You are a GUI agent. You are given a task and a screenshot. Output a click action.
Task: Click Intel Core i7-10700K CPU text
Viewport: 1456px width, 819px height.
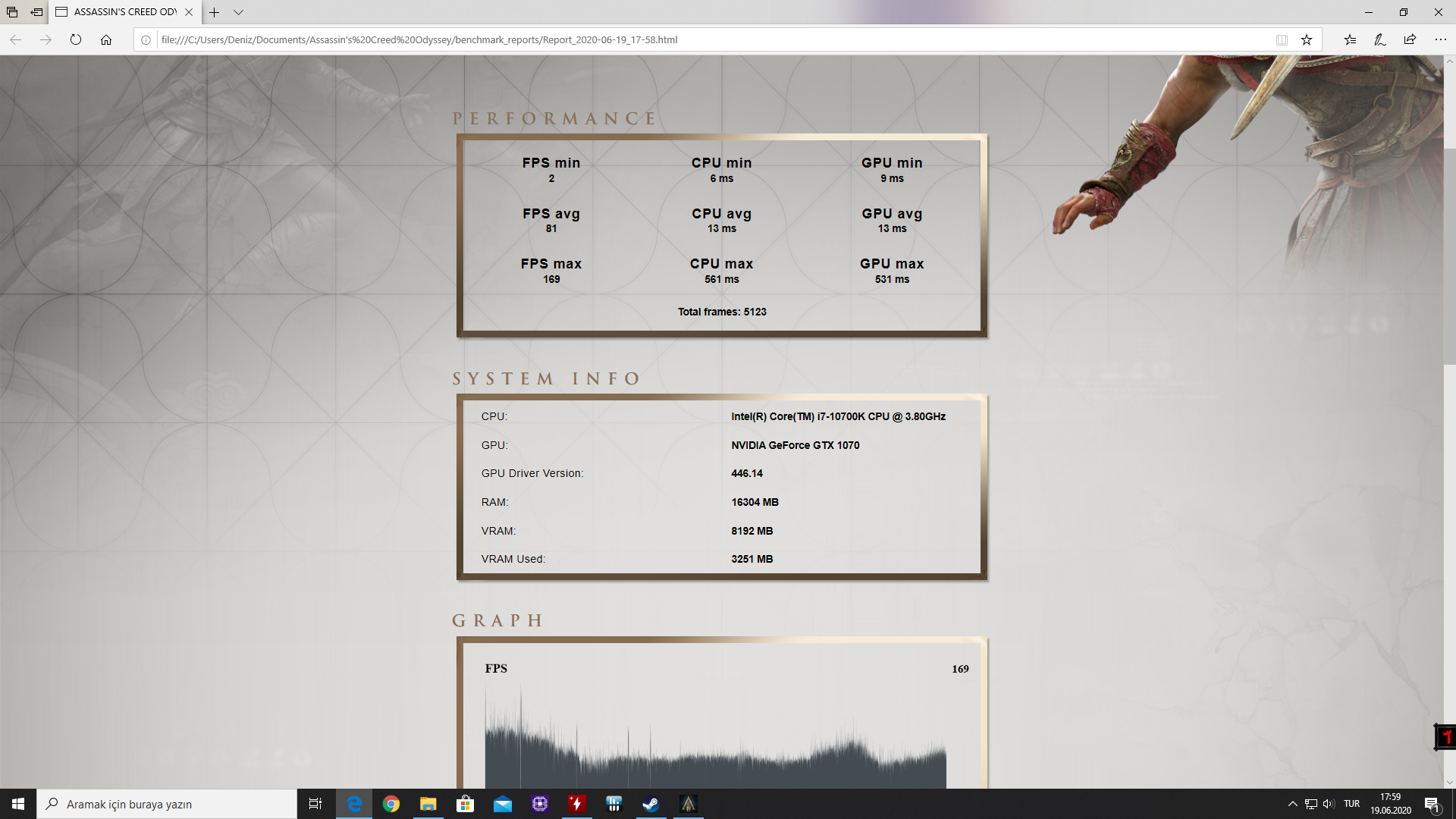point(838,416)
